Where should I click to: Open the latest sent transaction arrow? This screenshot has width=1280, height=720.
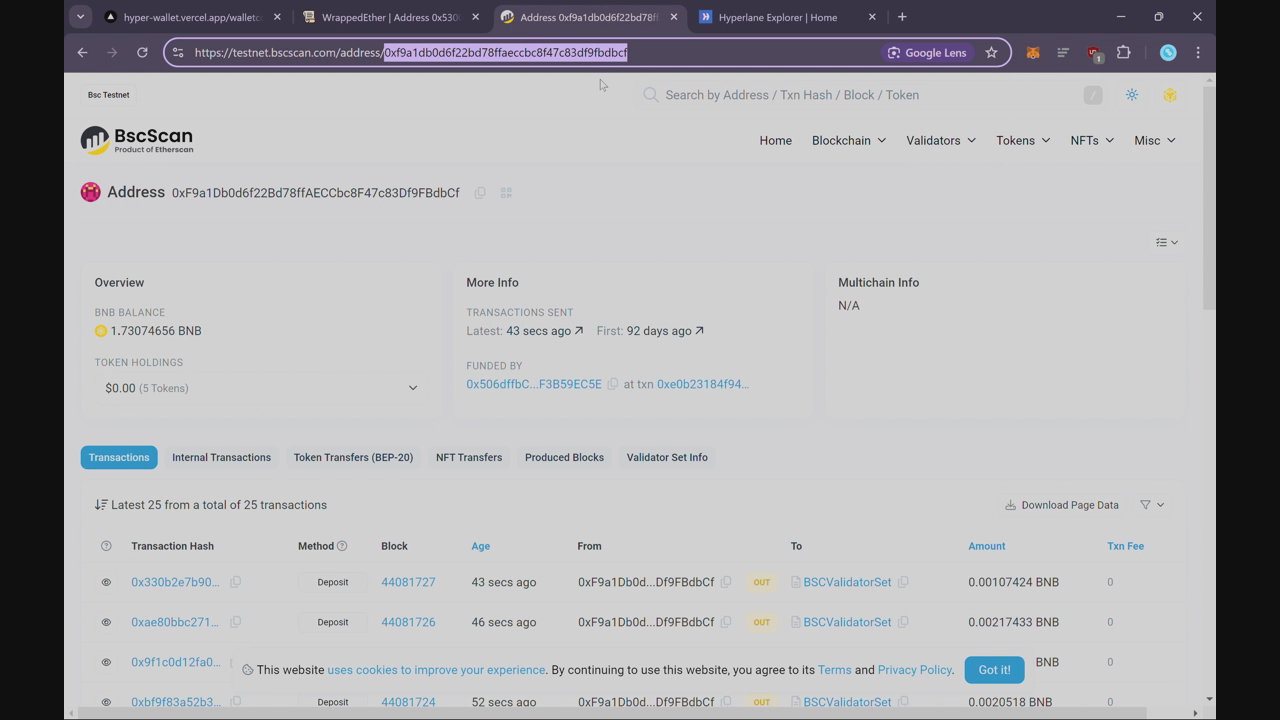pyautogui.click(x=579, y=331)
